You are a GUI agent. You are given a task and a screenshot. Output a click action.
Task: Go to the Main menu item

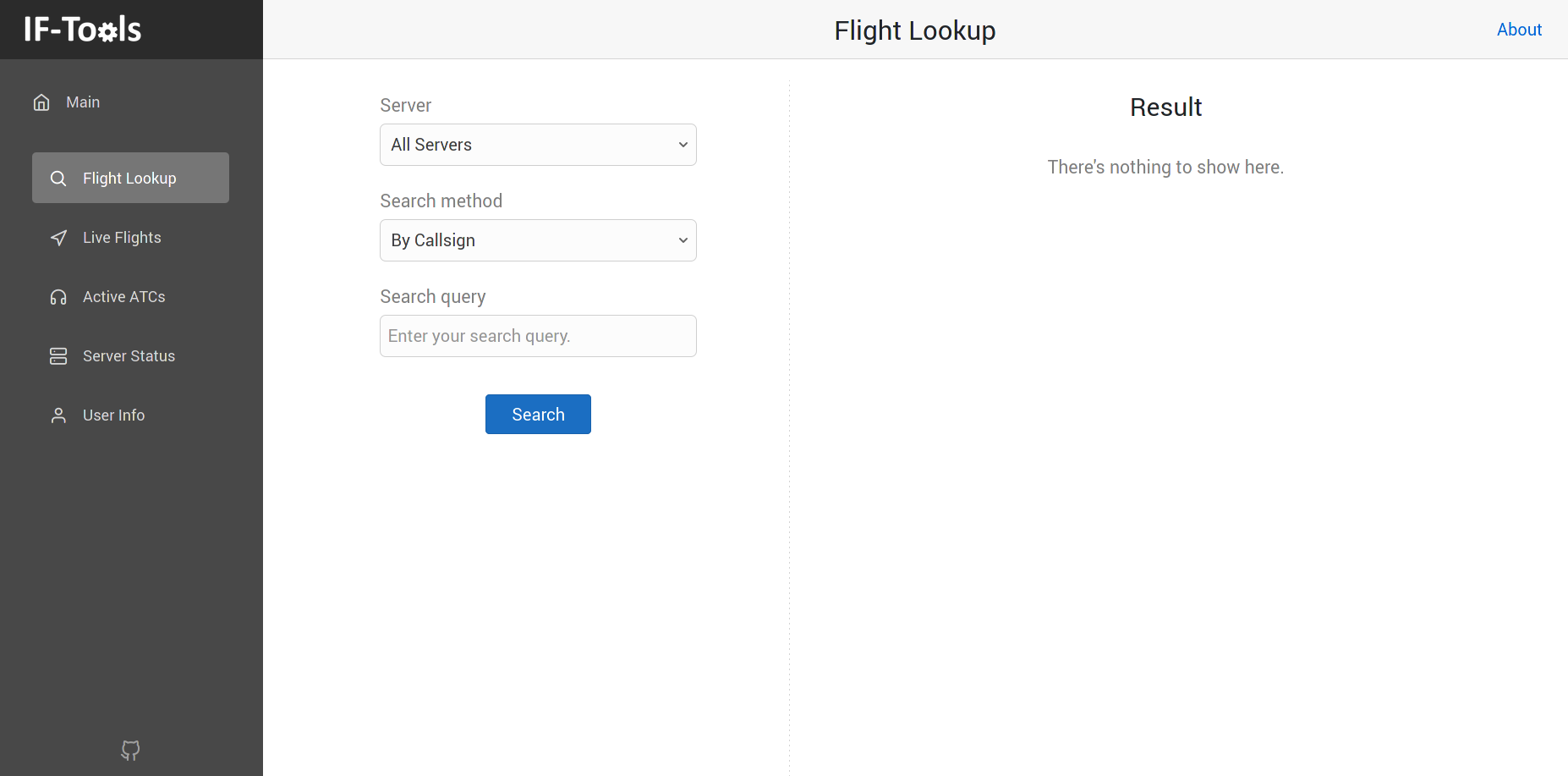click(83, 102)
